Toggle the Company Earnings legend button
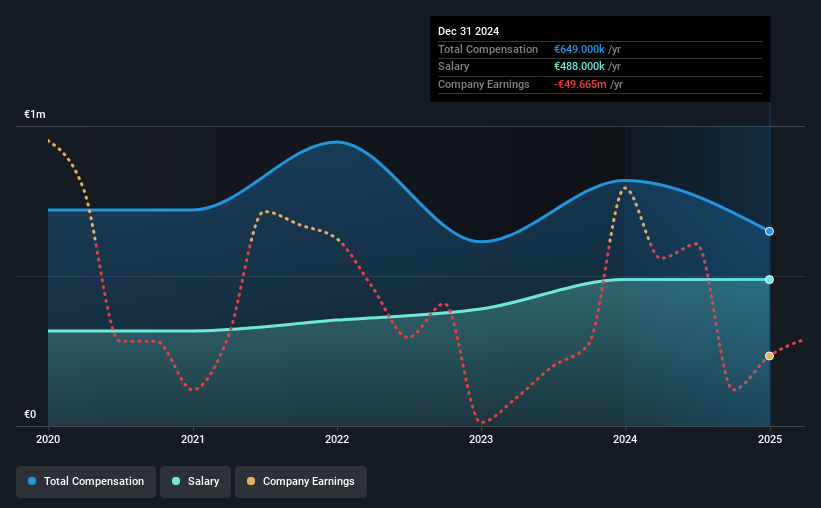The width and height of the screenshot is (821, 508). tap(301, 481)
